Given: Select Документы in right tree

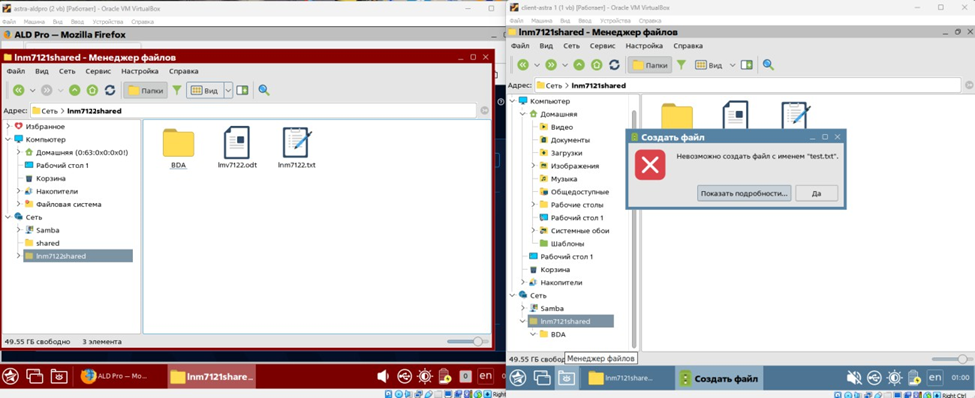Looking at the screenshot, I should [565, 140].
